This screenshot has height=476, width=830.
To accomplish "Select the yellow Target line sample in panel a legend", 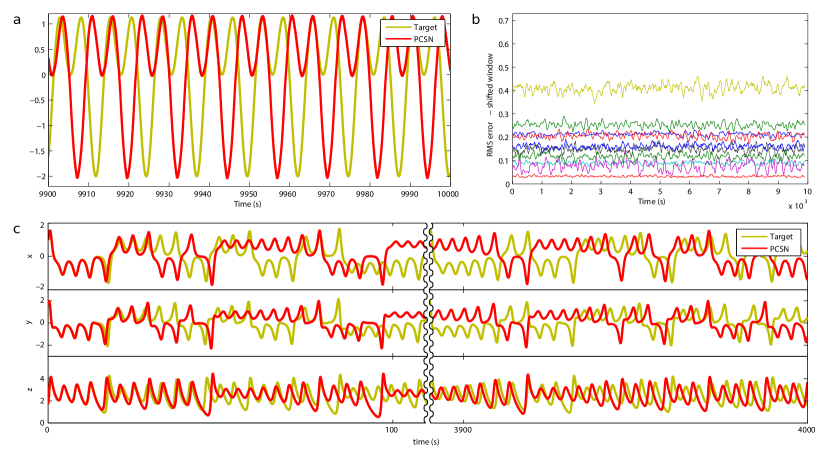I will tap(397, 28).
